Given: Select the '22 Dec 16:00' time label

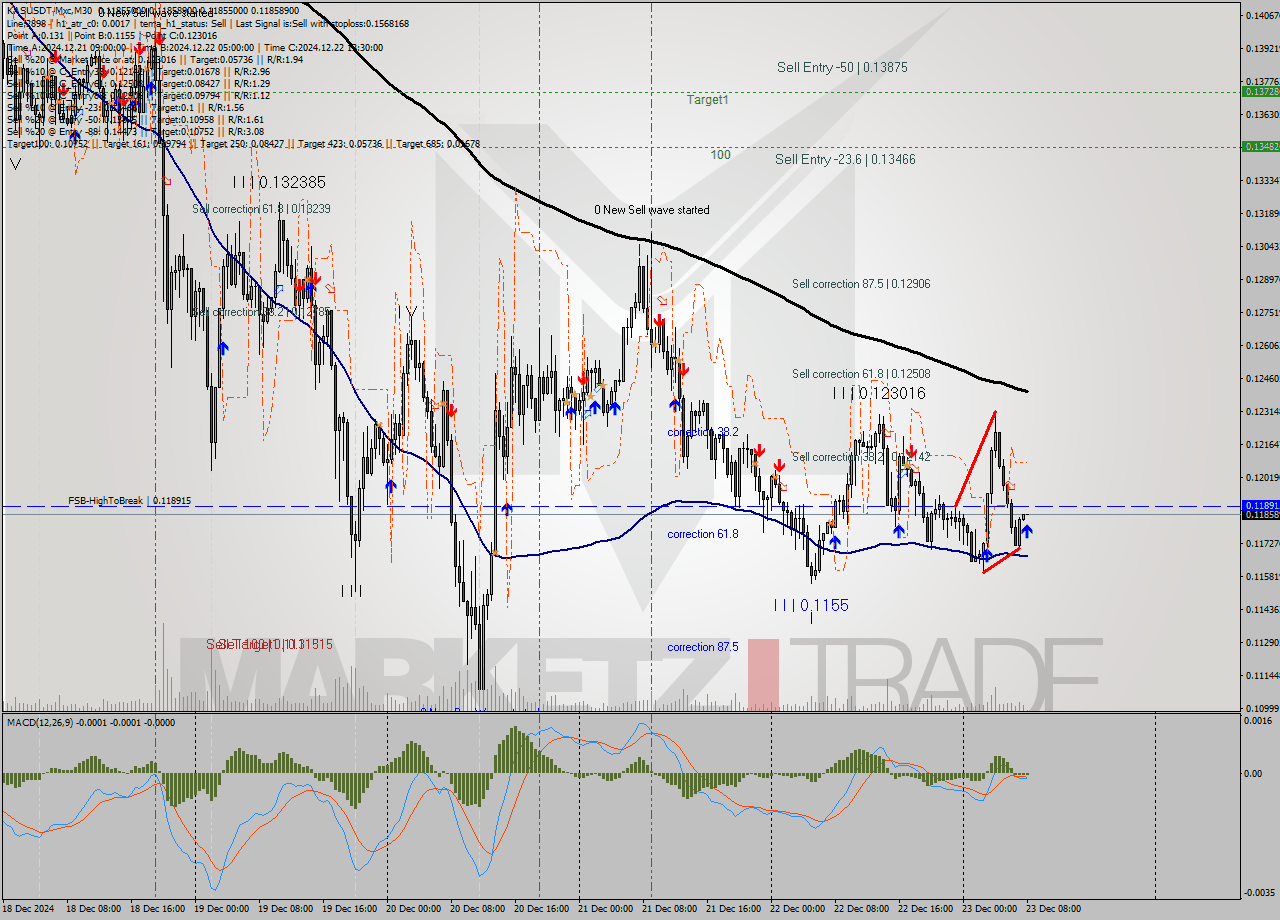Looking at the screenshot, I should [x=926, y=909].
